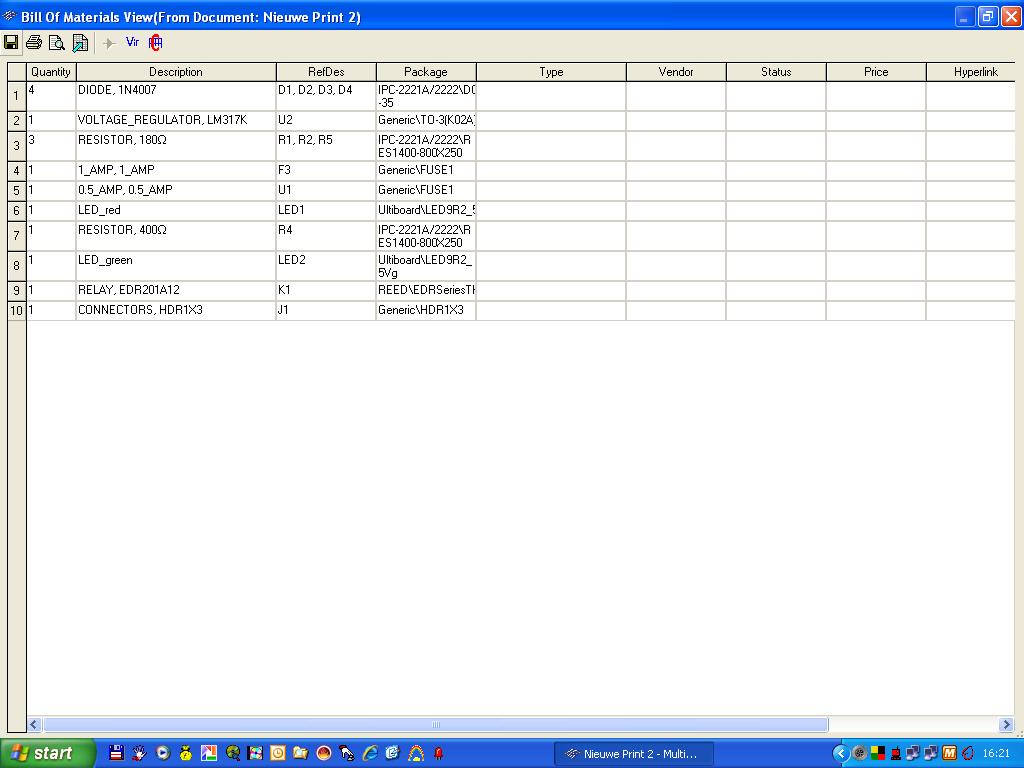The height and width of the screenshot is (768, 1024).
Task: Click the Save floppy disk icon in toolbar
Action: coord(11,42)
